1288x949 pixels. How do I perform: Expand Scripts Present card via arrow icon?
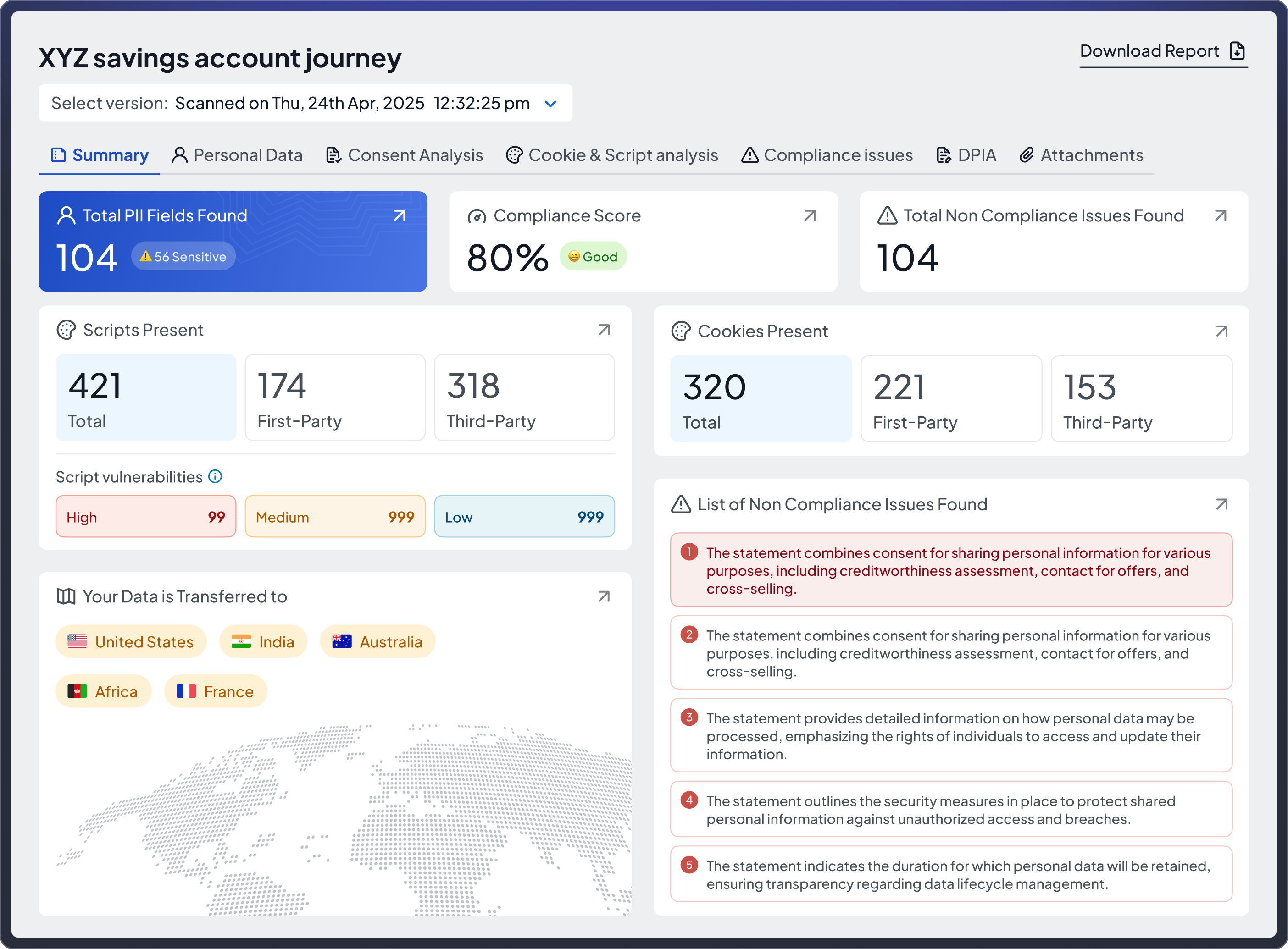(604, 330)
